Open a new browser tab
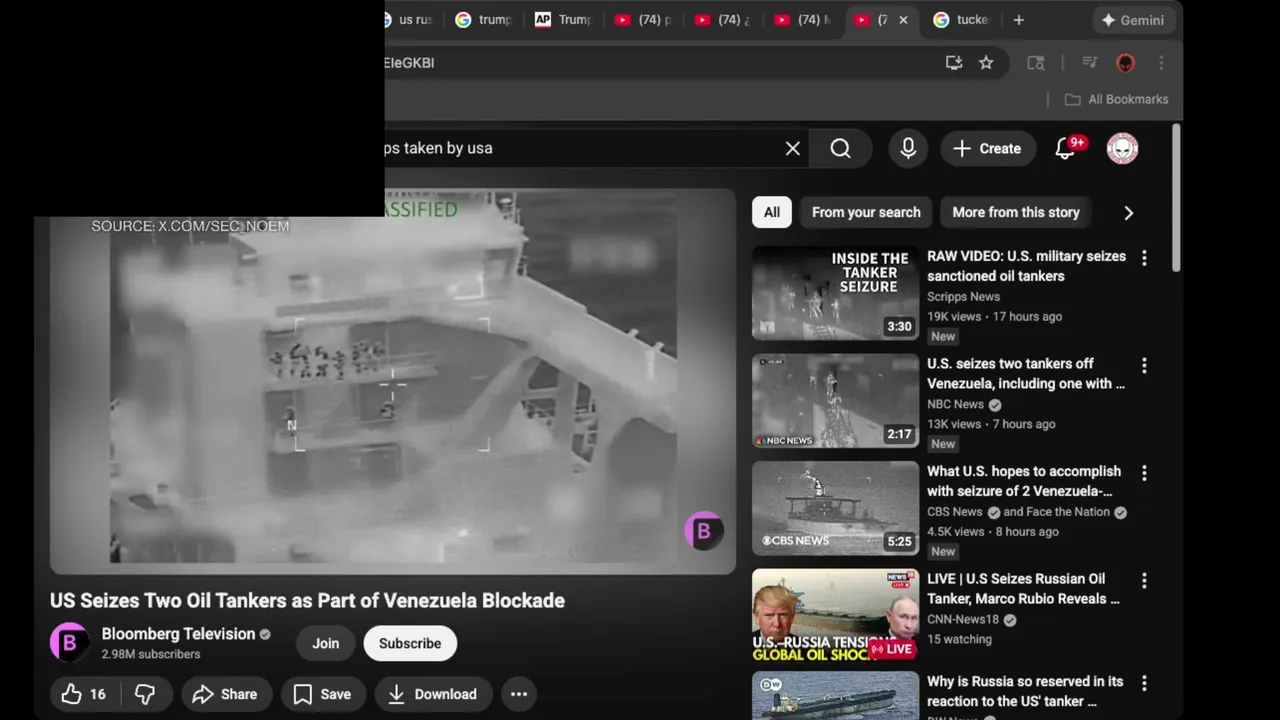The height and width of the screenshot is (720, 1280). (x=1018, y=20)
